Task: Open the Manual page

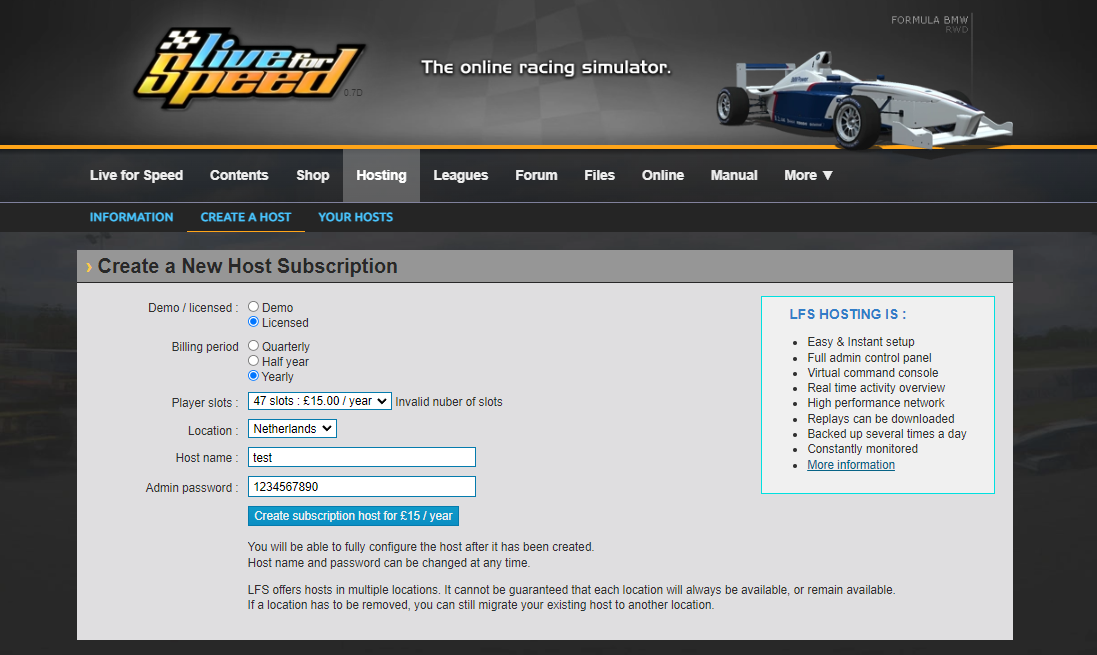Action: (x=734, y=176)
